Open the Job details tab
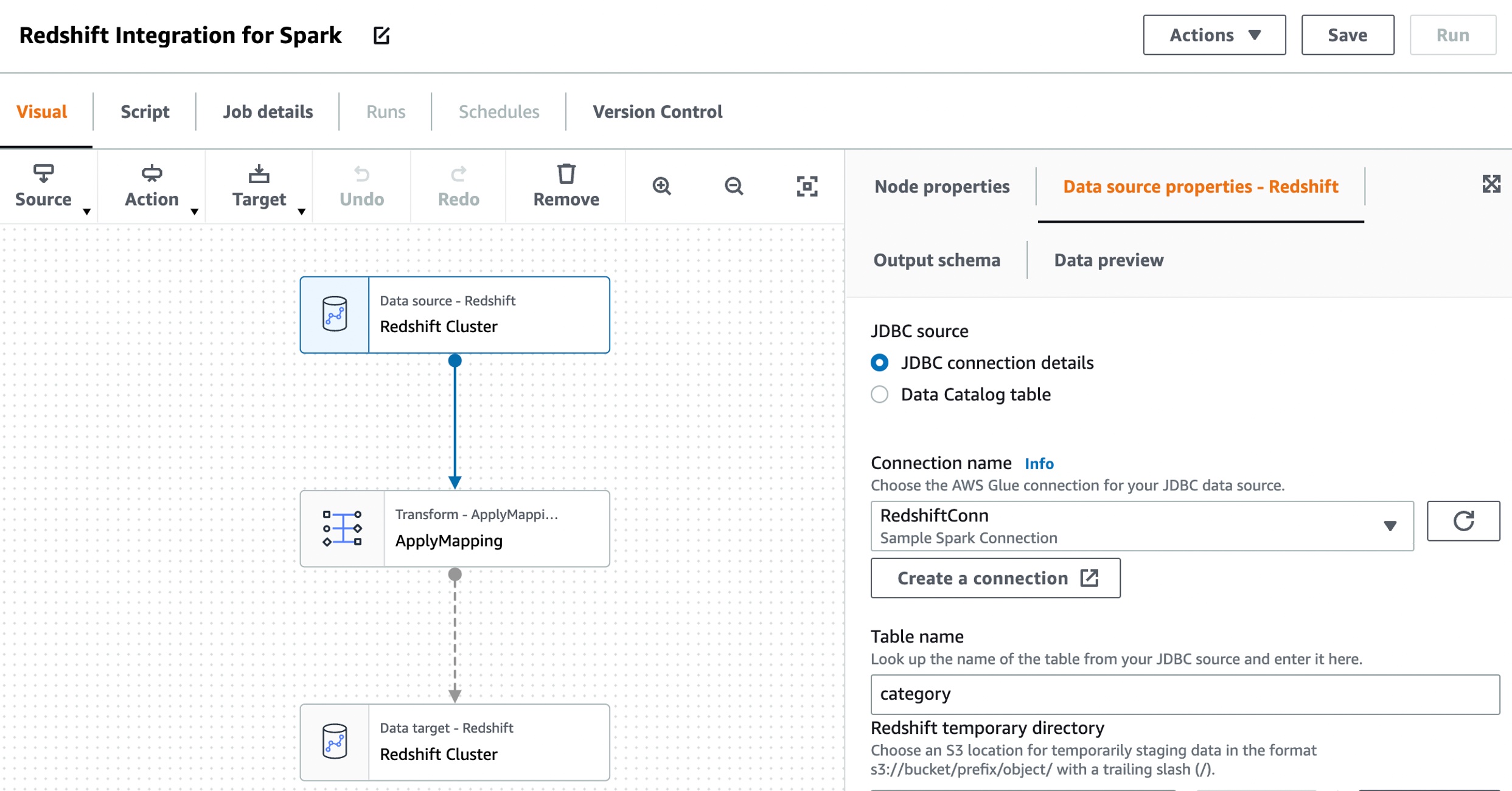 (x=268, y=112)
